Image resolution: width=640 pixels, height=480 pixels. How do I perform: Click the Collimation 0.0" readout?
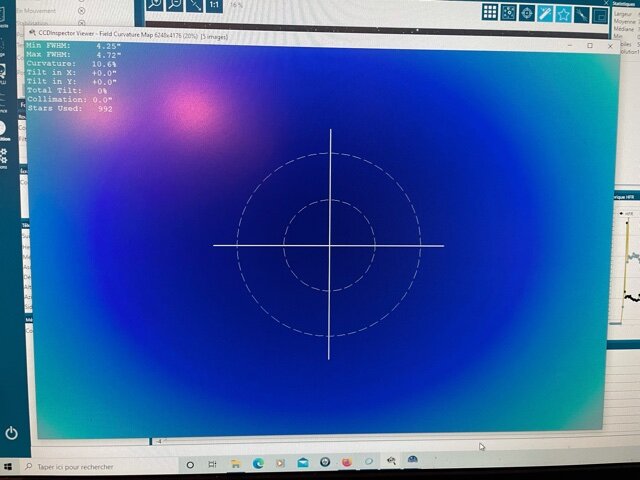pyautogui.click(x=69, y=100)
